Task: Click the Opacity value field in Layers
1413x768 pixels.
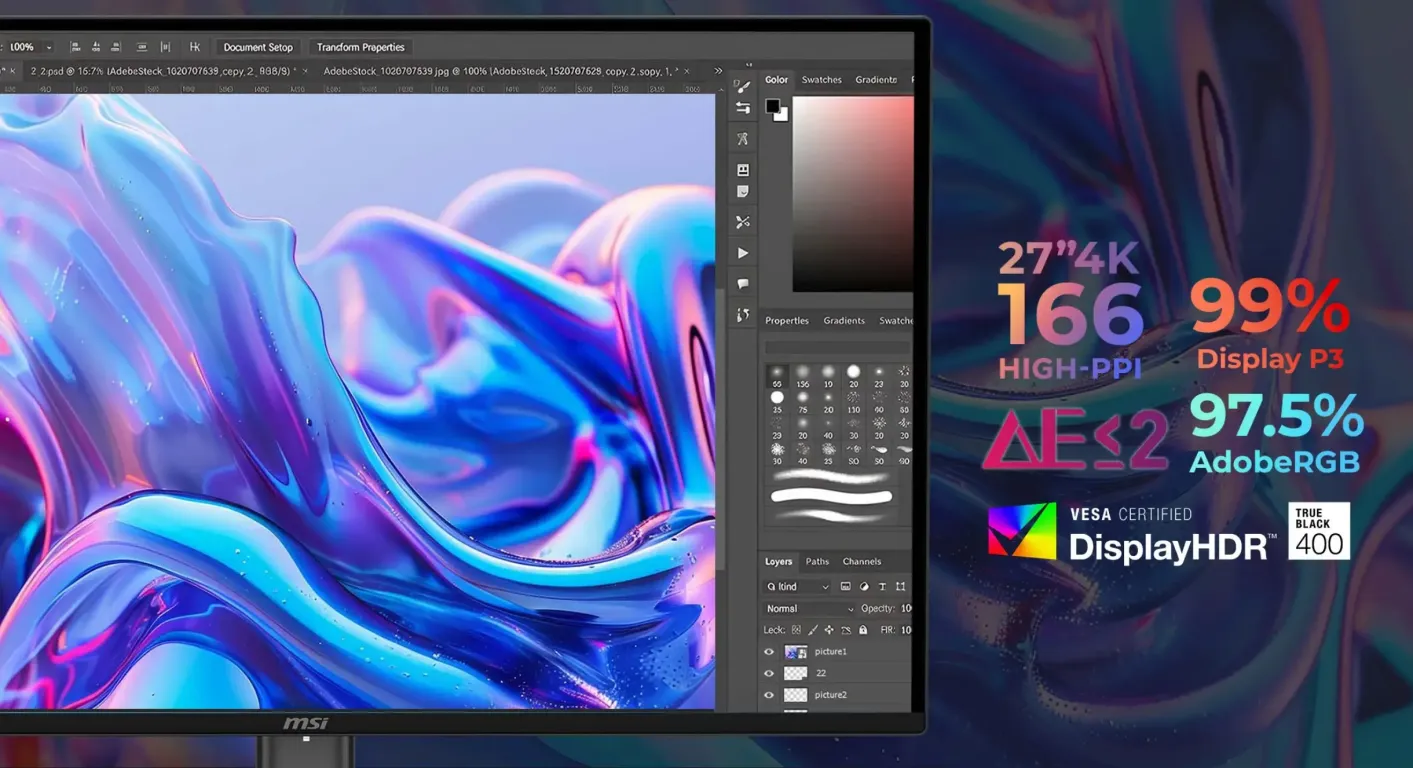Action: pos(905,608)
